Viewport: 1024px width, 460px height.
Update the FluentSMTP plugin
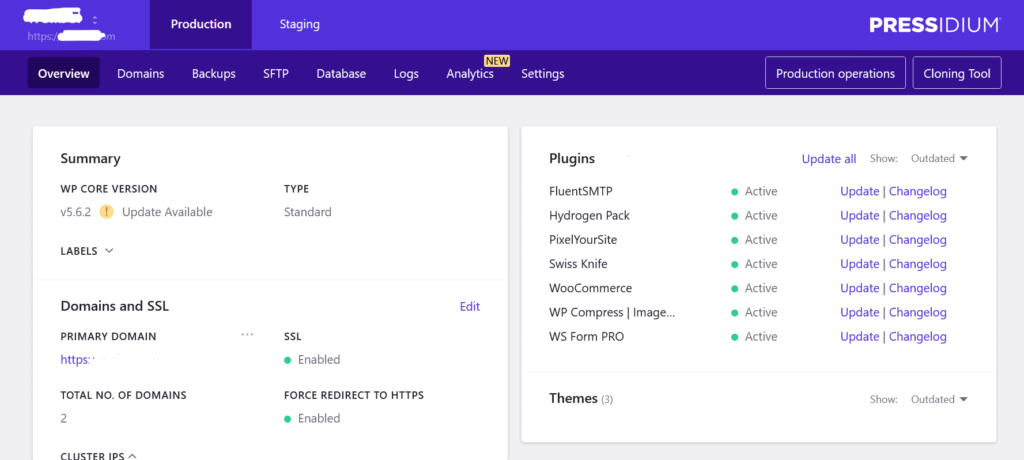click(x=859, y=191)
